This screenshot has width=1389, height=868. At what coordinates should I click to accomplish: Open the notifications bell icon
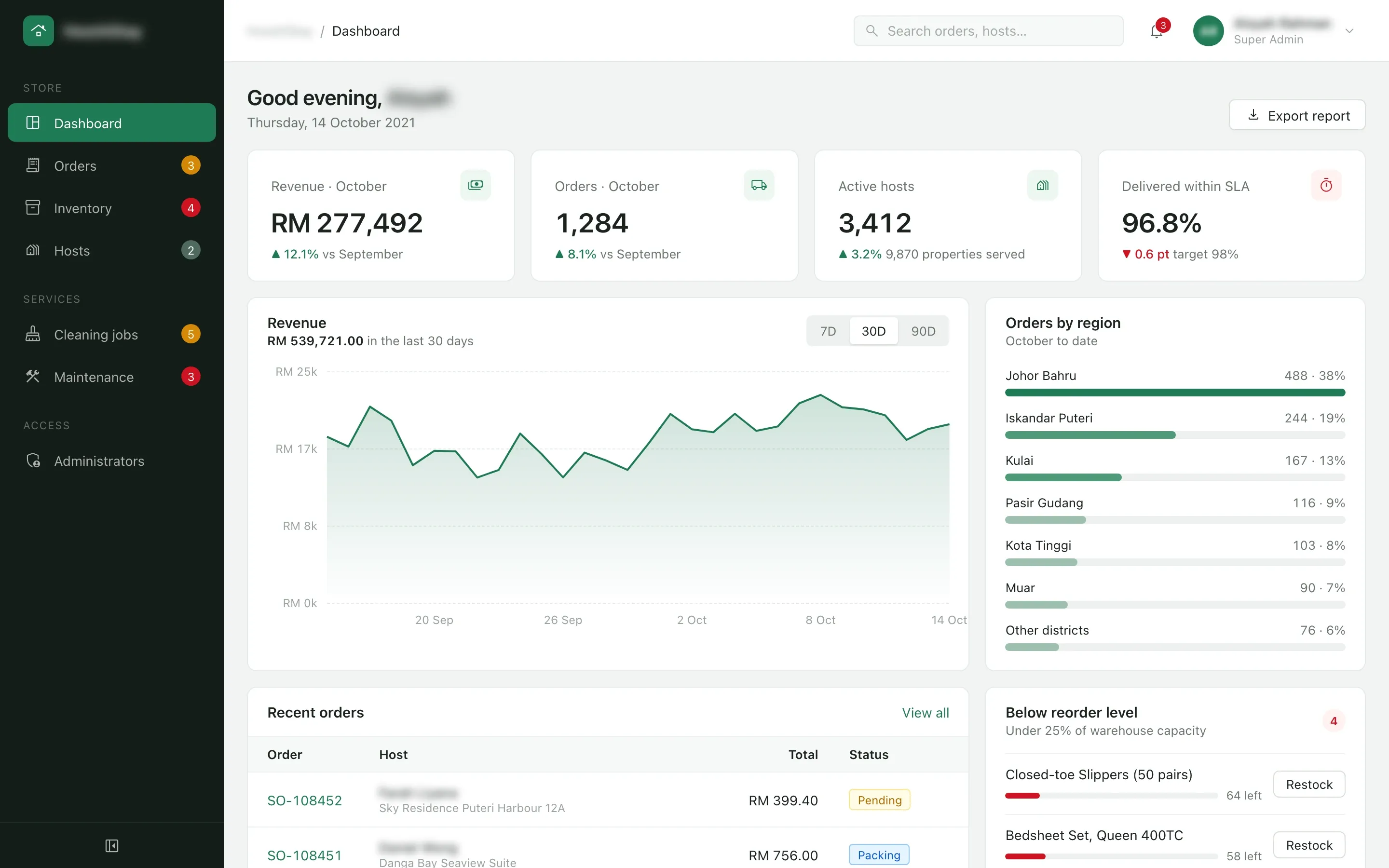[1157, 31]
